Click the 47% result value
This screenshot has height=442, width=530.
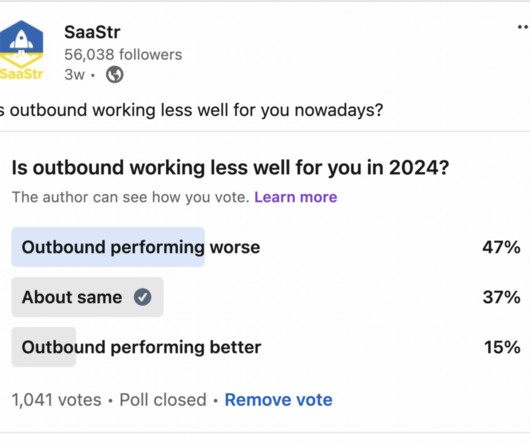click(501, 247)
